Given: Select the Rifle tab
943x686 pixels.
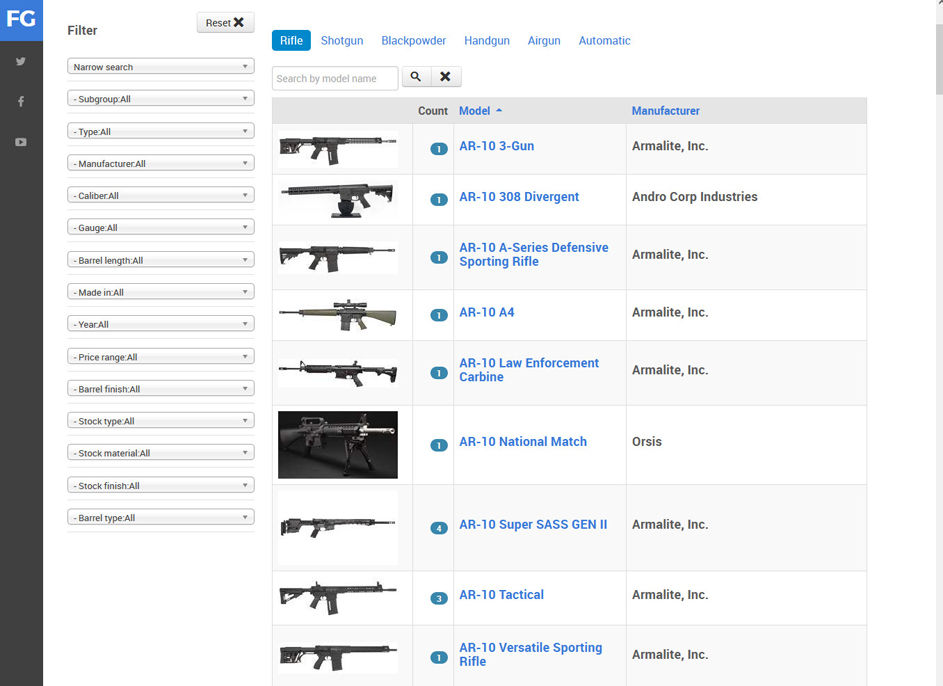Looking at the screenshot, I should [x=291, y=40].
